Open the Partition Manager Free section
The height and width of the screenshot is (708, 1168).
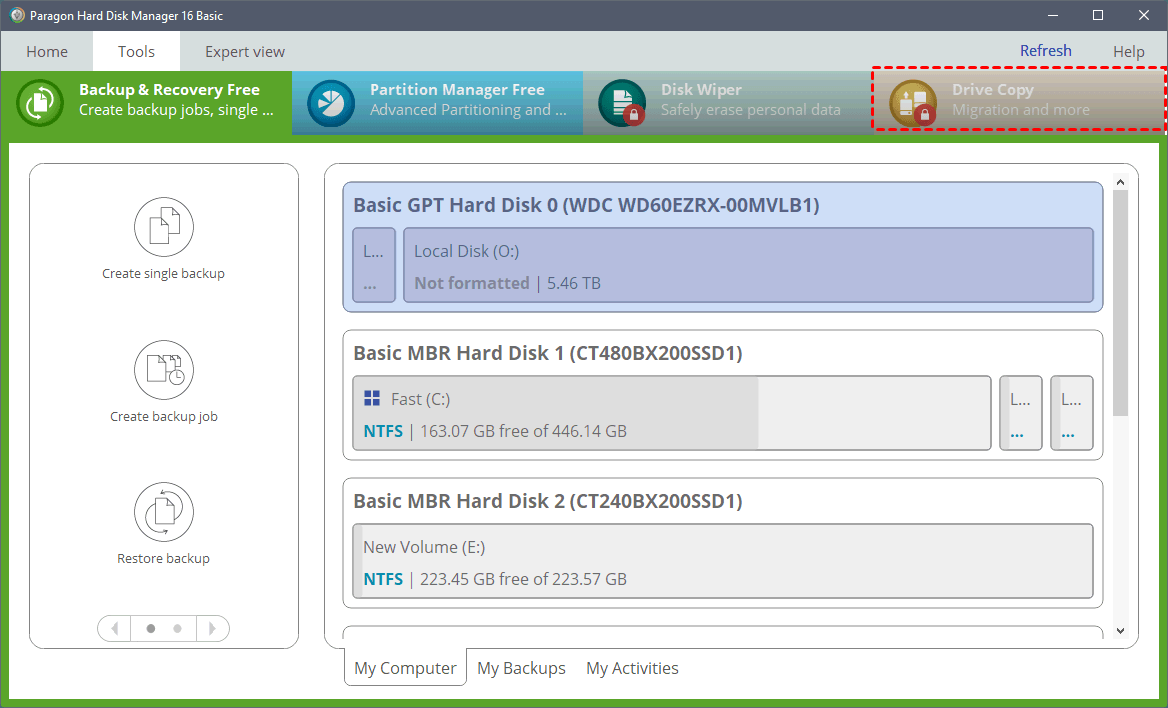click(x=437, y=103)
